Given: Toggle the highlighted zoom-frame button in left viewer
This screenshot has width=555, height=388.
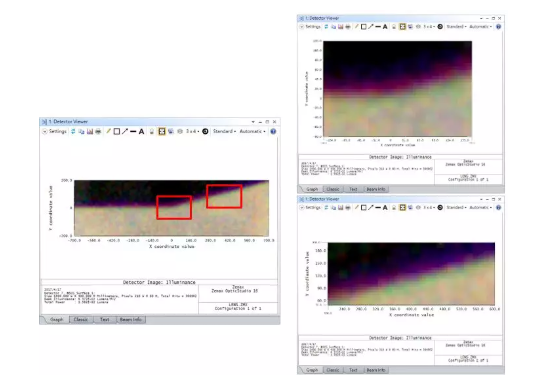Looking at the screenshot, I should 162,131.
